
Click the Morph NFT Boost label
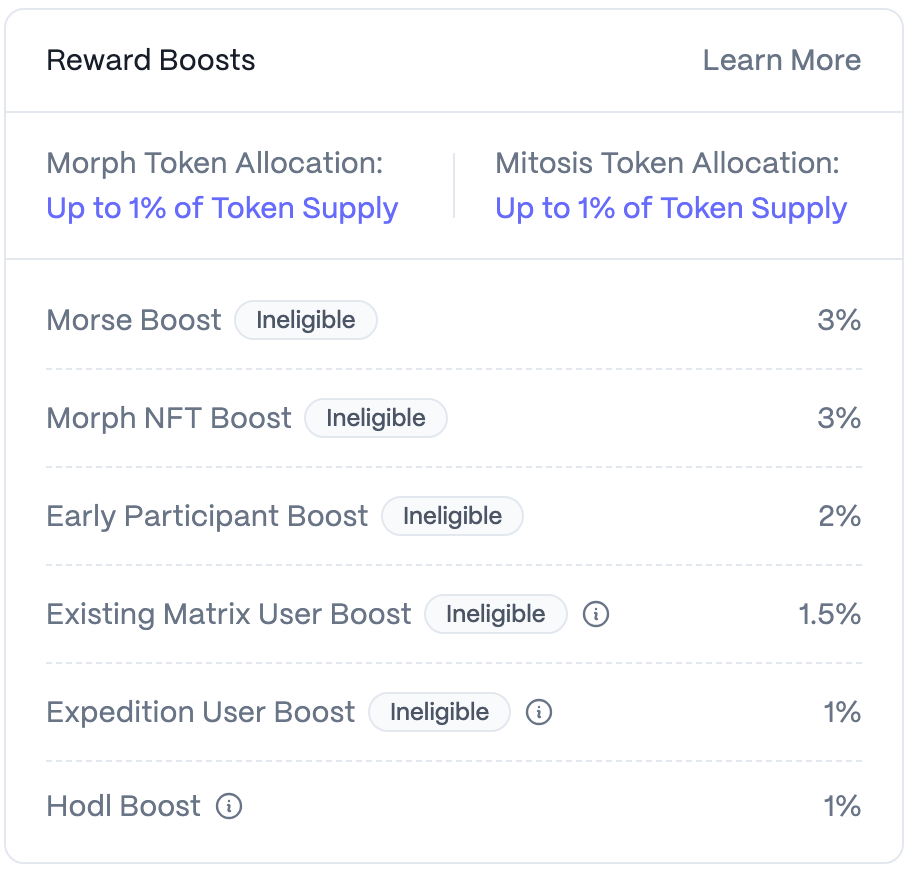click(x=169, y=418)
